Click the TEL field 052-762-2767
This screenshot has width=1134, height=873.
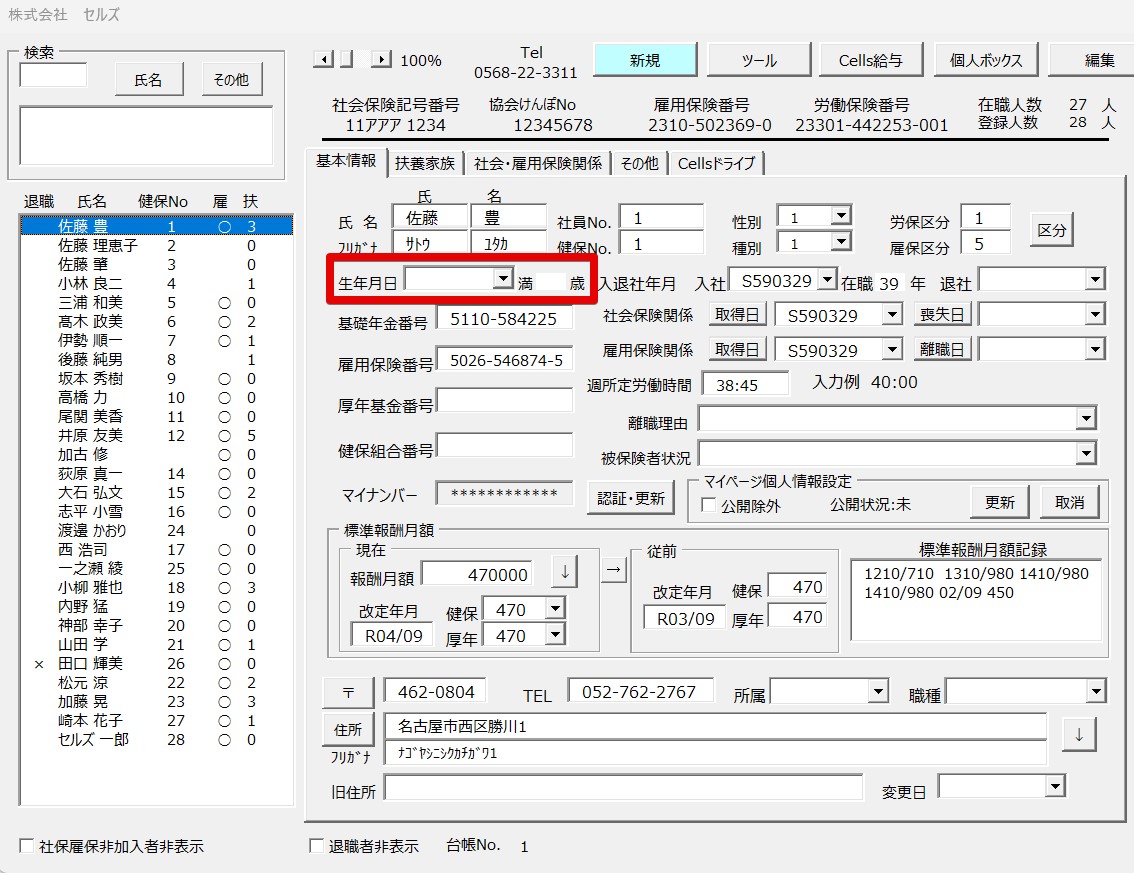pos(640,691)
